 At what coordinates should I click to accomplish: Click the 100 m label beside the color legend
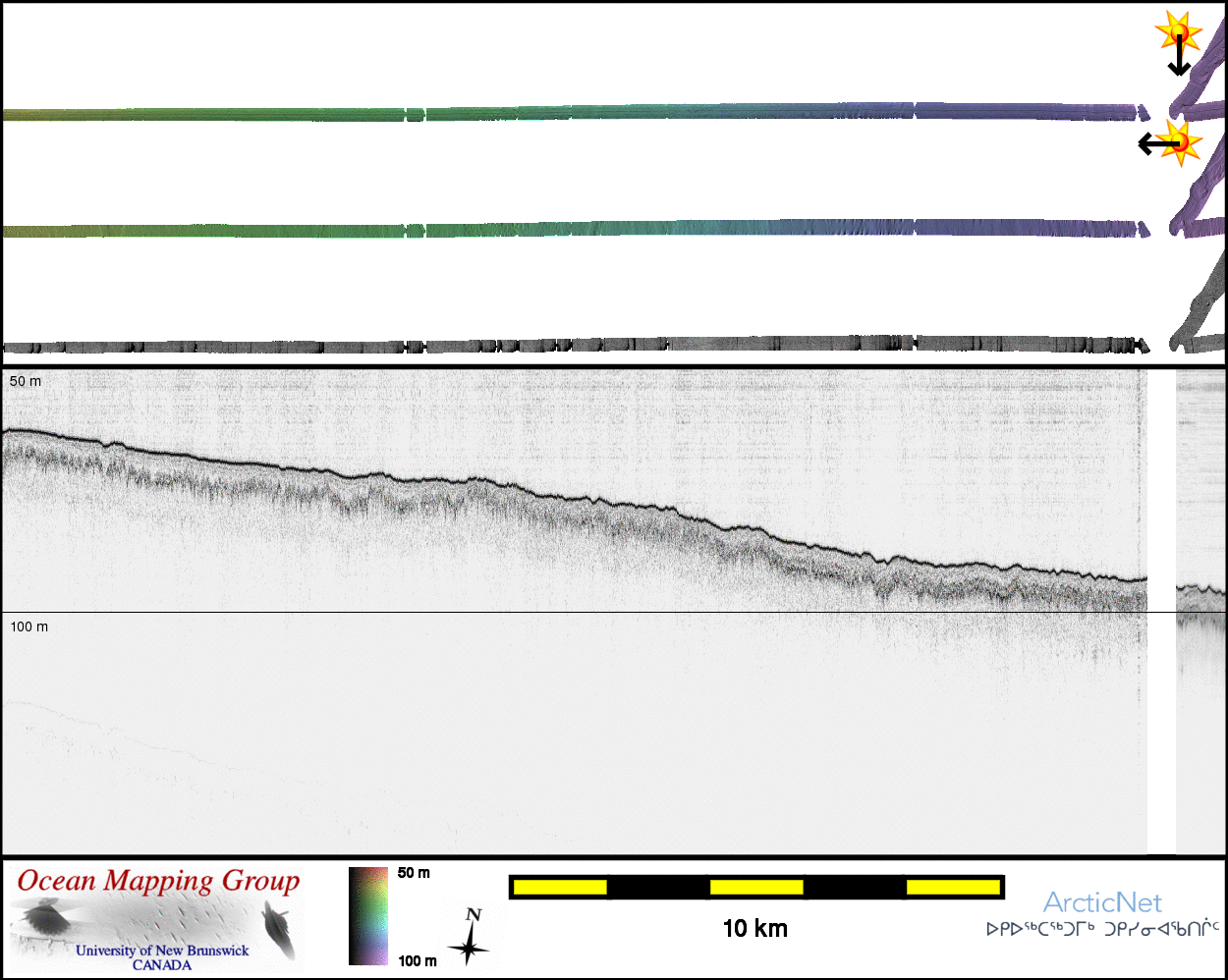click(418, 960)
